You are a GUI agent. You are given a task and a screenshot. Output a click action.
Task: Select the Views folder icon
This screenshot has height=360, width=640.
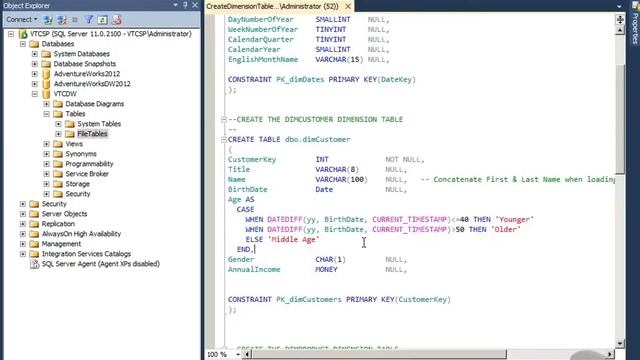pos(58,144)
